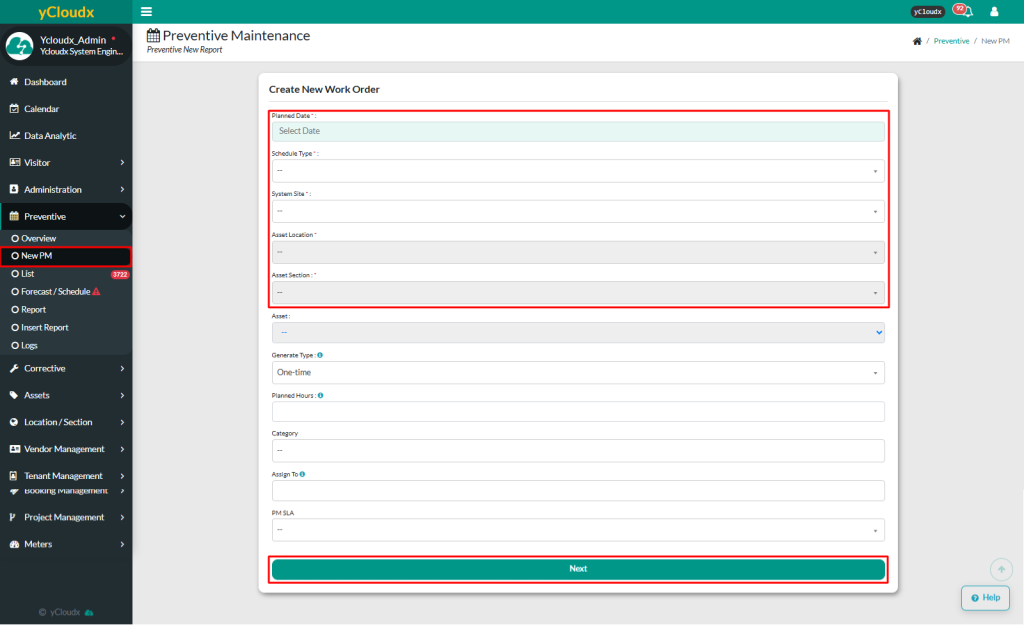Open Data Analytic in the sidebar
The image size is (1024, 625).
[x=50, y=136]
